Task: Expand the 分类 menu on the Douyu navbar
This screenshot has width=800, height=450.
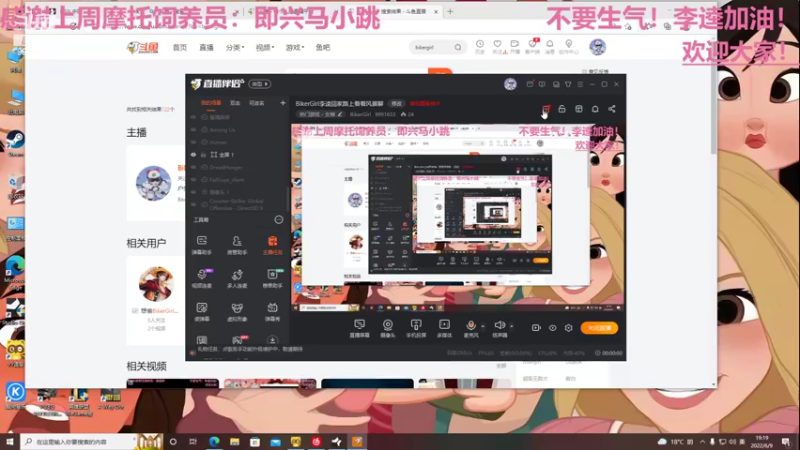Action: (x=235, y=47)
